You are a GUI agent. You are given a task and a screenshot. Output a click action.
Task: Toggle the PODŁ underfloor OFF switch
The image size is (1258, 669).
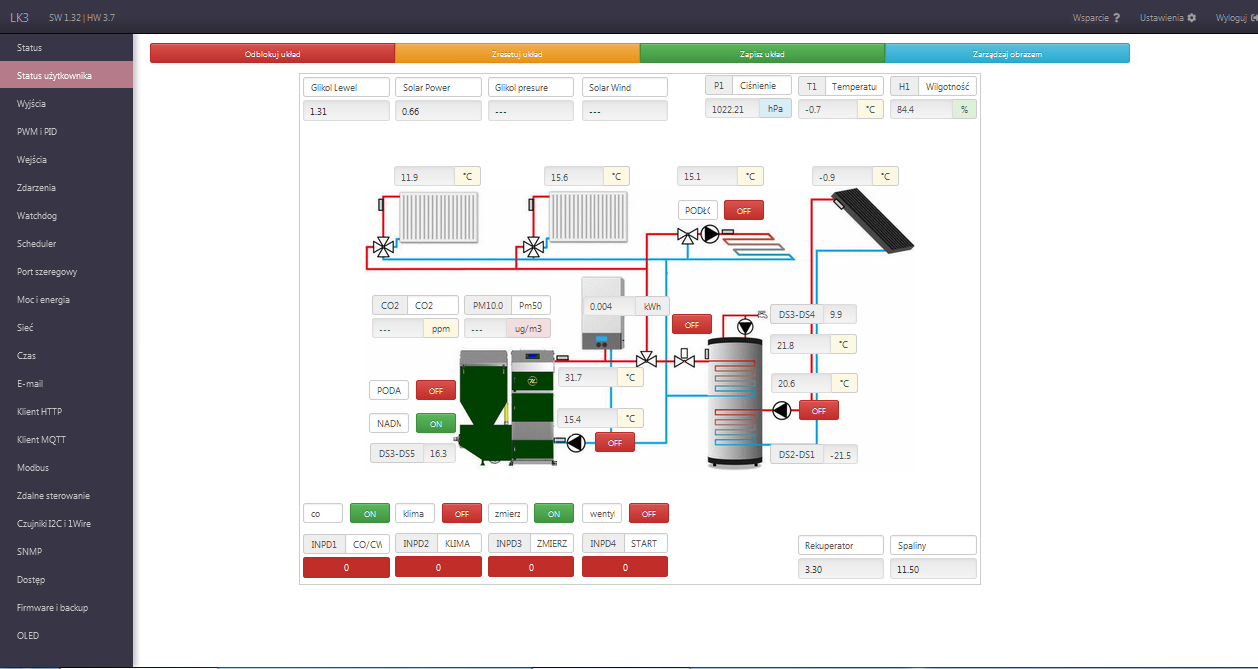tap(743, 210)
